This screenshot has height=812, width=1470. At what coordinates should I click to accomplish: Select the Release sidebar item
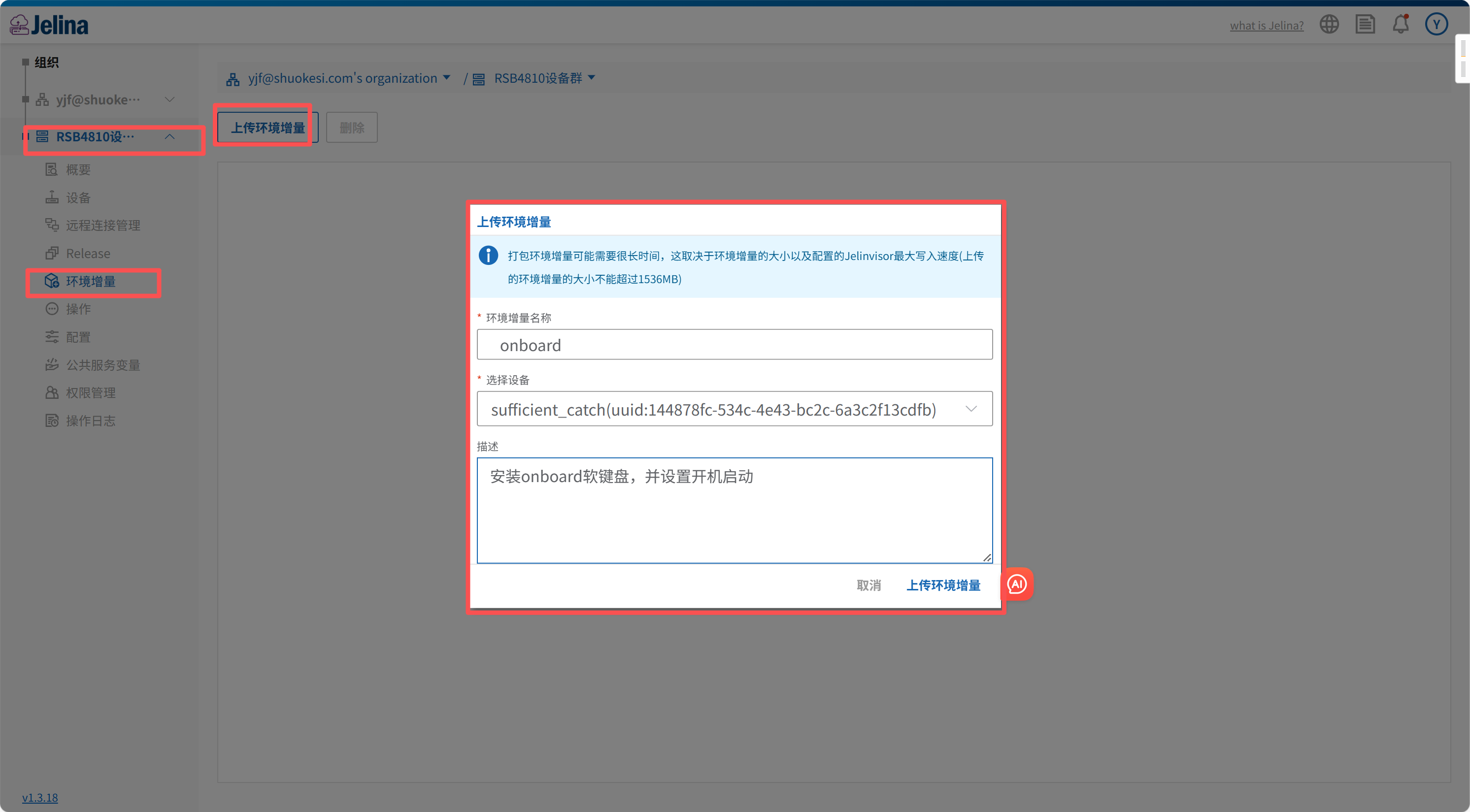pyautogui.click(x=88, y=253)
